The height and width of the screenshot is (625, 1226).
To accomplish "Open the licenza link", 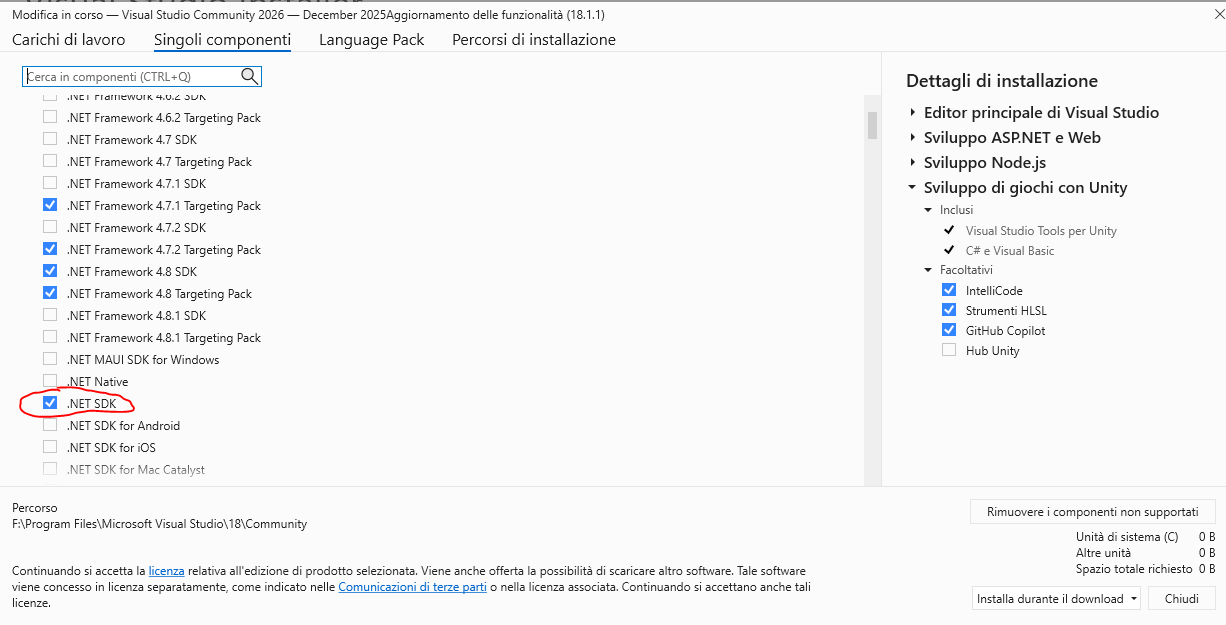I will pyautogui.click(x=166, y=570).
